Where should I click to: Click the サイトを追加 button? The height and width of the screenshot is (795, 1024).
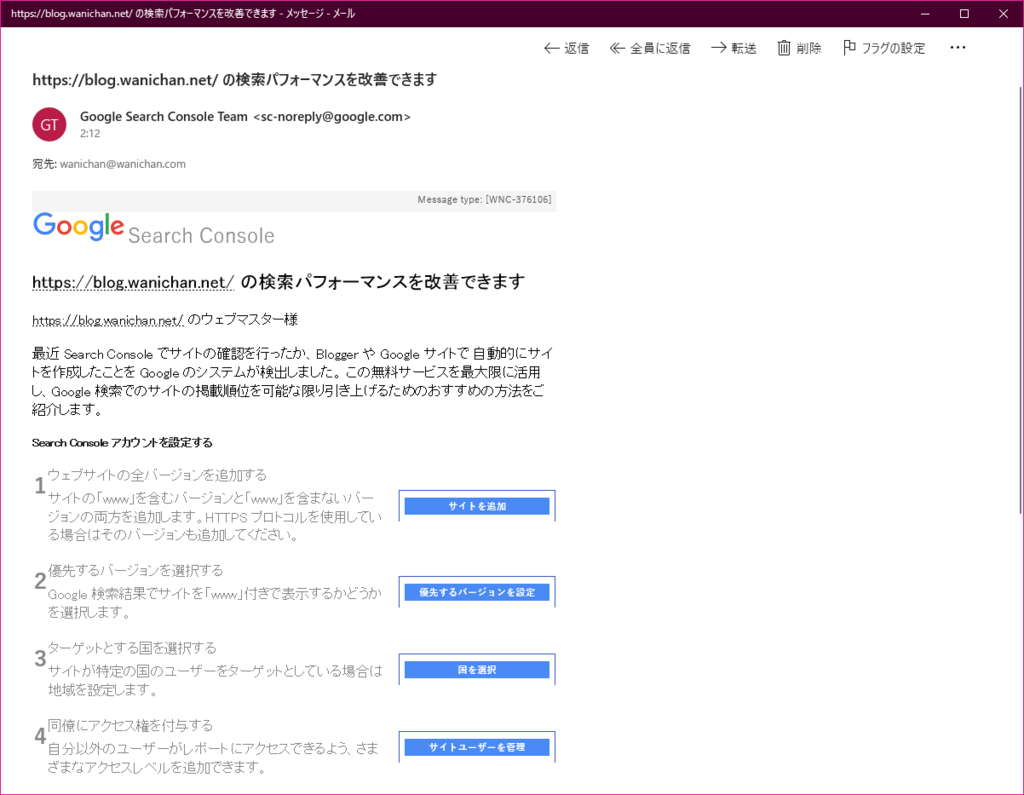(477, 506)
